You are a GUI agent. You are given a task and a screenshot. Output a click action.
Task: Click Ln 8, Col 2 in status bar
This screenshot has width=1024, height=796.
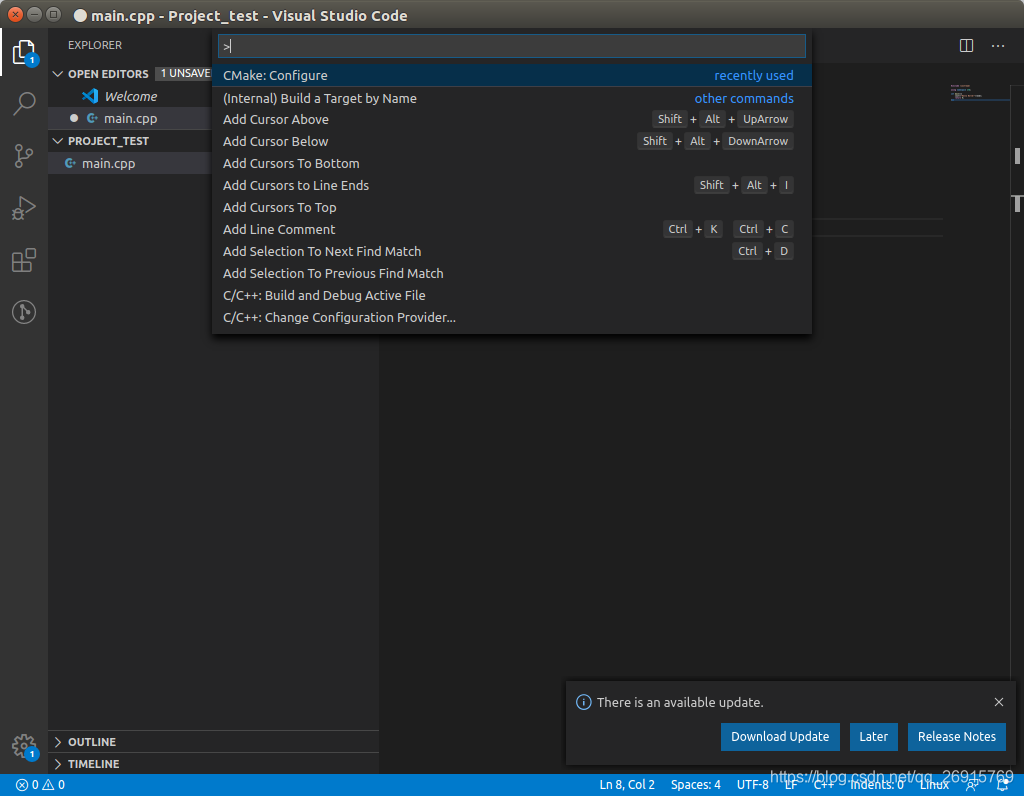pyautogui.click(x=627, y=785)
